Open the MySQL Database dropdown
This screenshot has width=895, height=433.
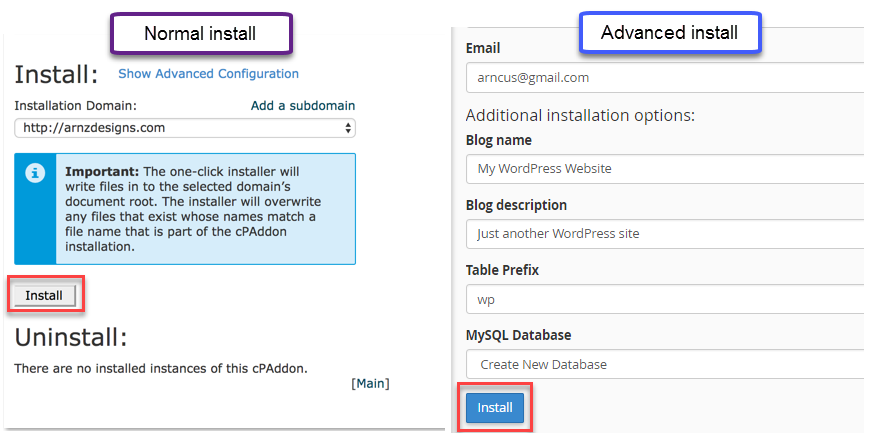(665, 364)
